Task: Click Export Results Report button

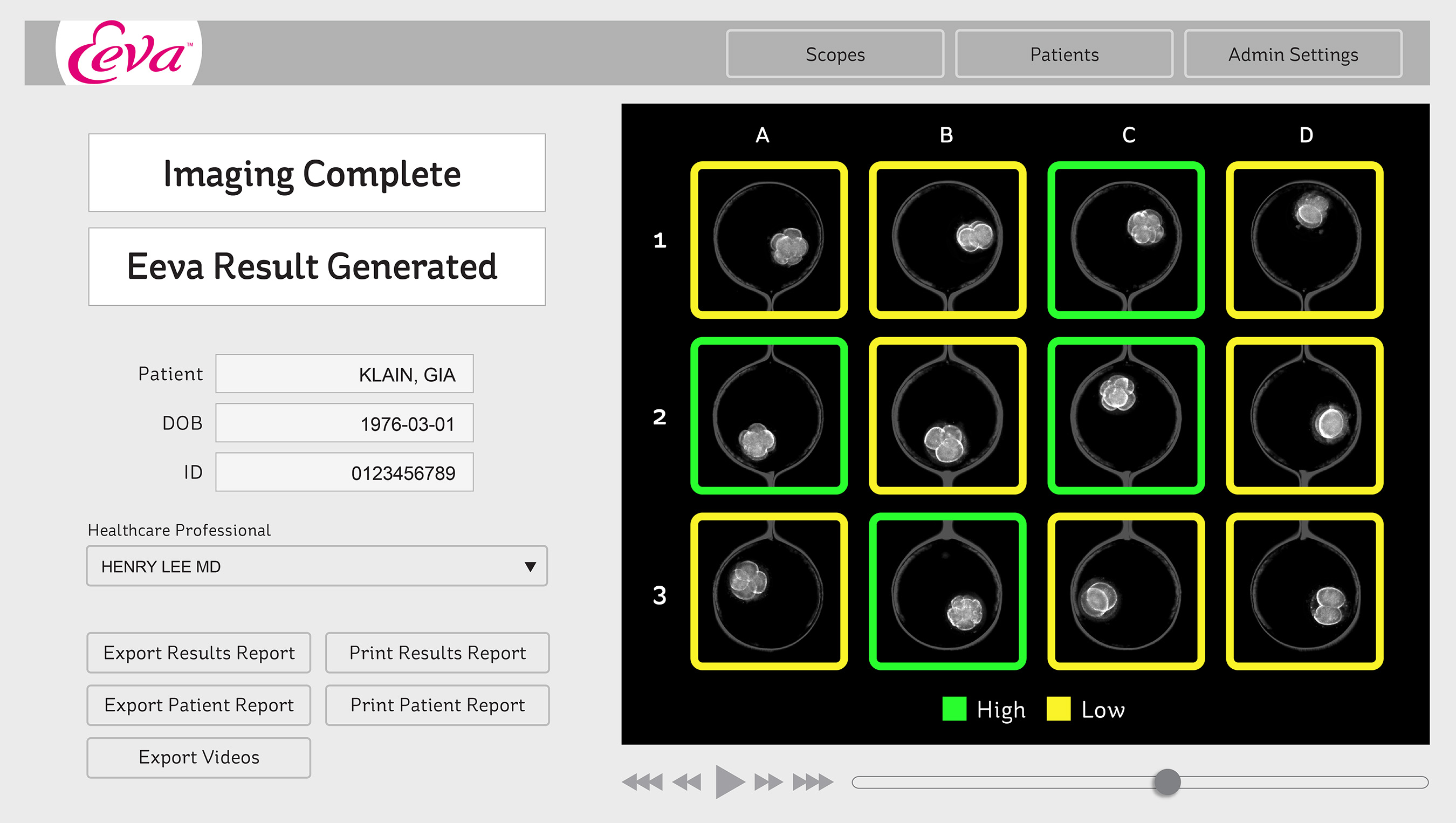Action: (199, 653)
